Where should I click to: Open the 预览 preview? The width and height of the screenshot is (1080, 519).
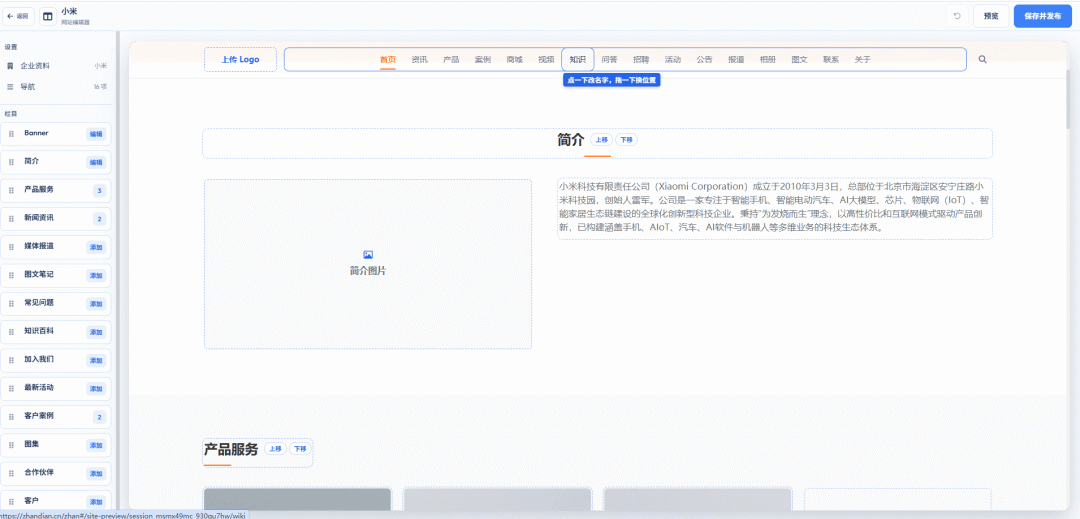[x=991, y=16]
